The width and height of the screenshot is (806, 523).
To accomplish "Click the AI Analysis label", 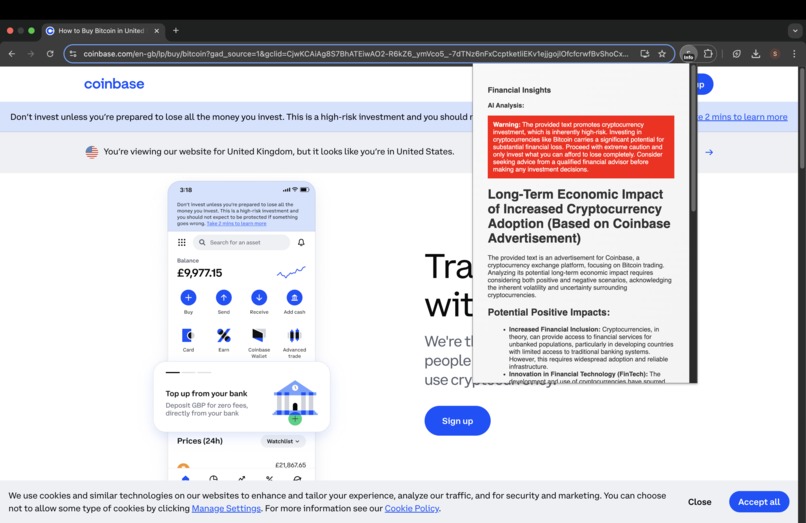I will tap(506, 105).
